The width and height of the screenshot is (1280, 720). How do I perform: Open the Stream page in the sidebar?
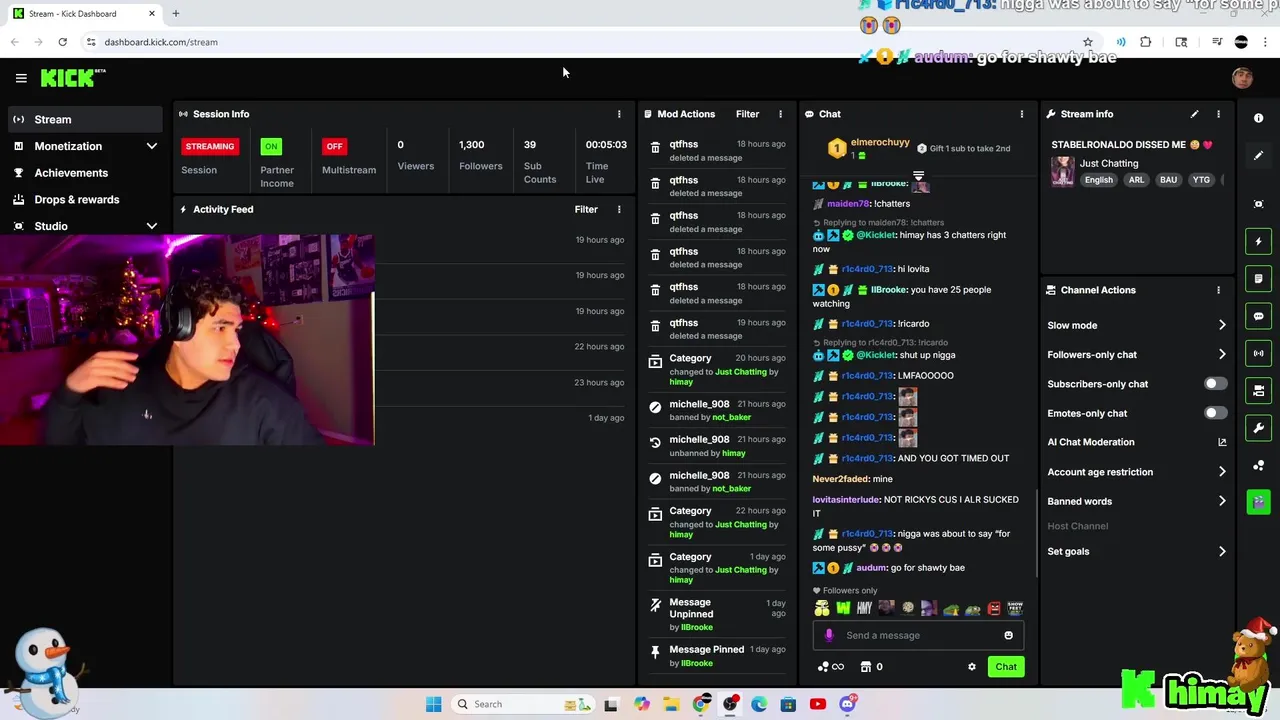84,119
